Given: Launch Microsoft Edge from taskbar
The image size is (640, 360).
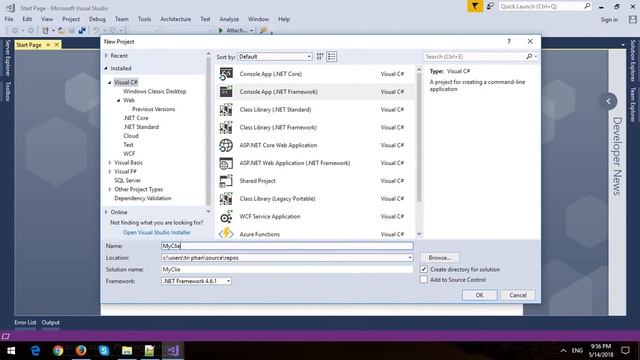Looking at the screenshot, I should coord(36,351).
